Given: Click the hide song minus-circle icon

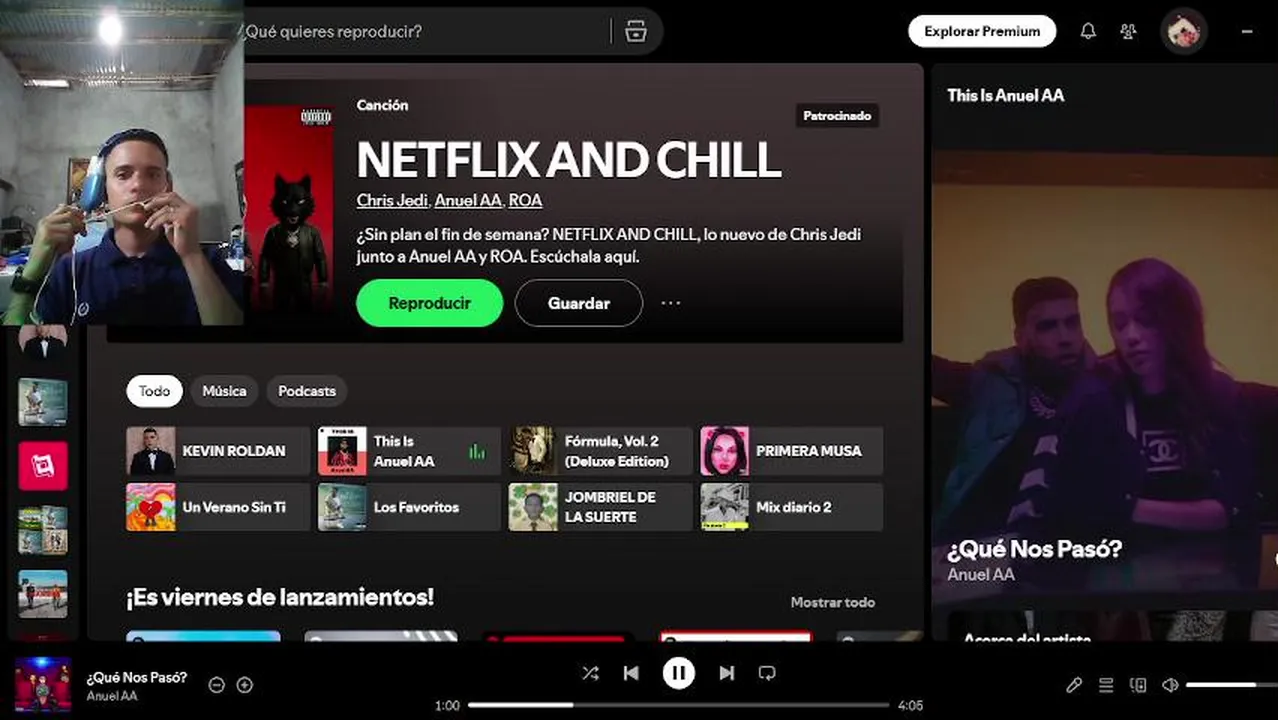Looking at the screenshot, I should click(x=216, y=685).
